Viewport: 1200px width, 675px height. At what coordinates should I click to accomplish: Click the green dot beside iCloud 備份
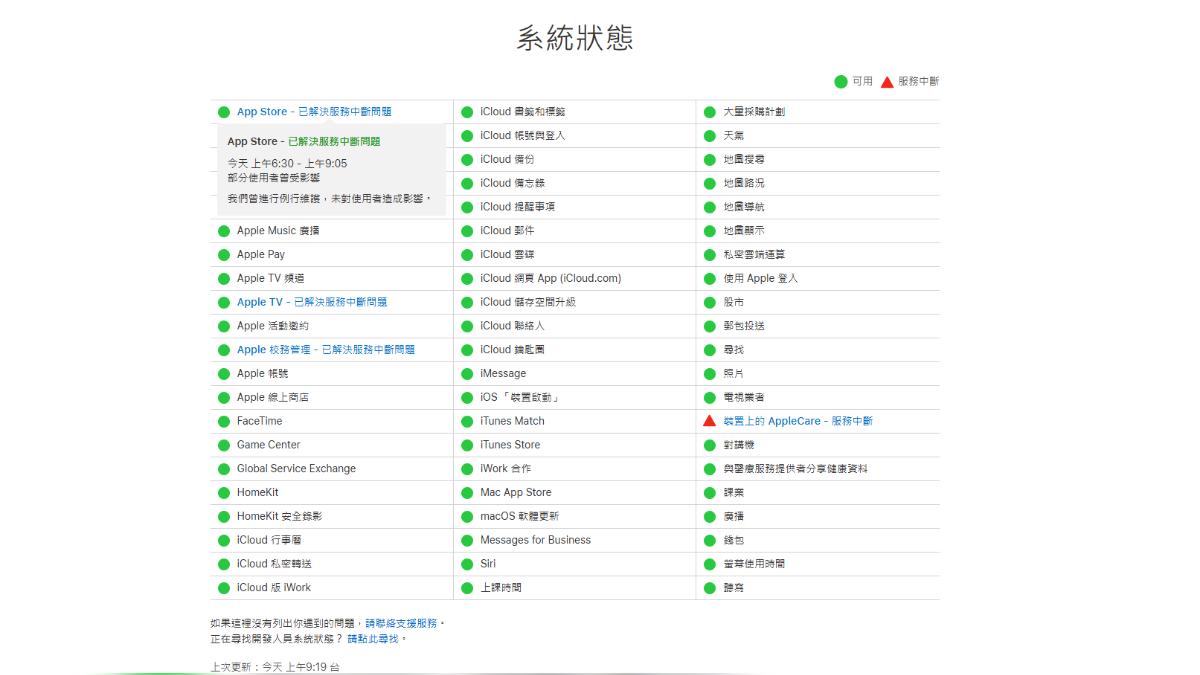click(x=467, y=160)
